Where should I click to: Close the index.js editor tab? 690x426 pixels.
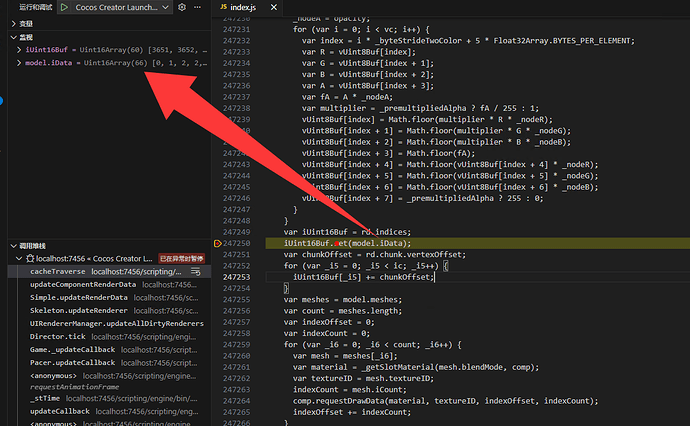tap(274, 7)
